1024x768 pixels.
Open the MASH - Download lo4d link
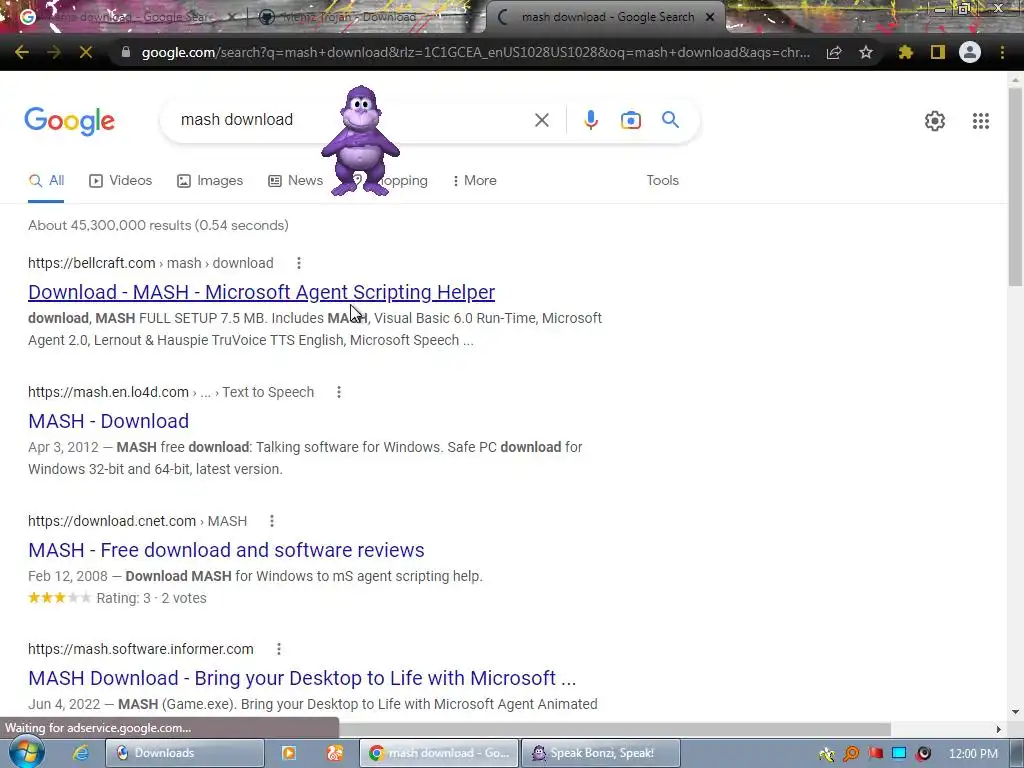tap(108, 421)
